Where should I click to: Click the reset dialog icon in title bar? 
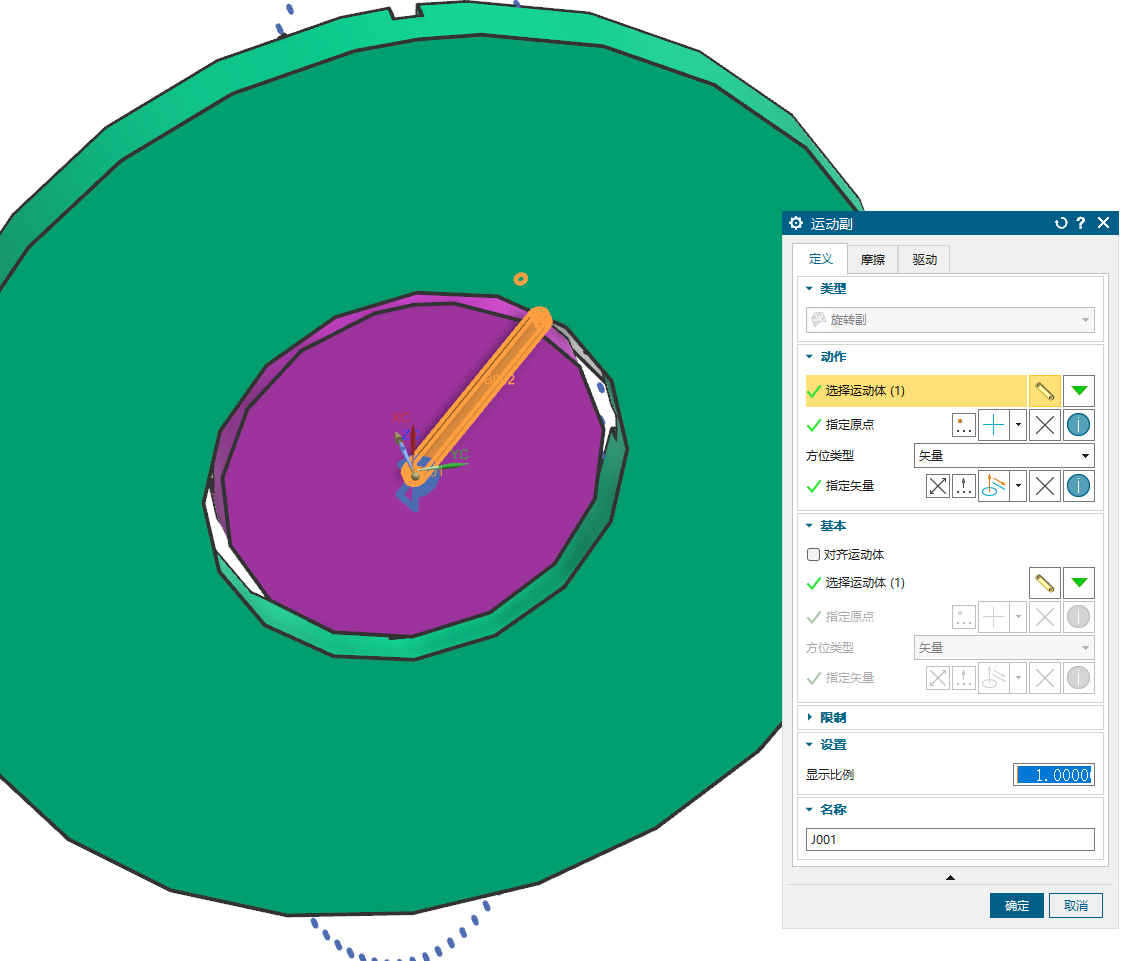pyautogui.click(x=1061, y=223)
